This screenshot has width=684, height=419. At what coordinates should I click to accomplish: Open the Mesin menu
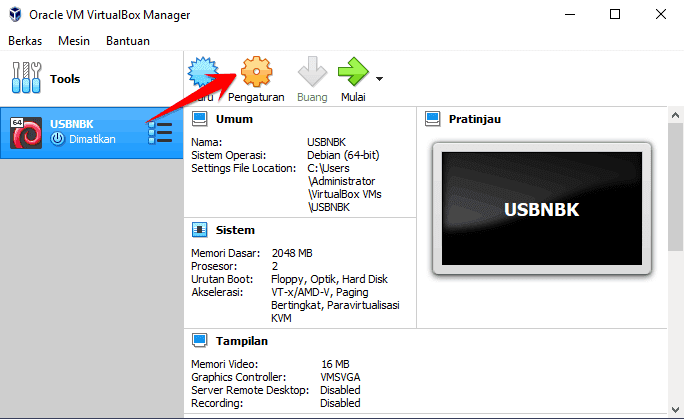click(x=74, y=41)
